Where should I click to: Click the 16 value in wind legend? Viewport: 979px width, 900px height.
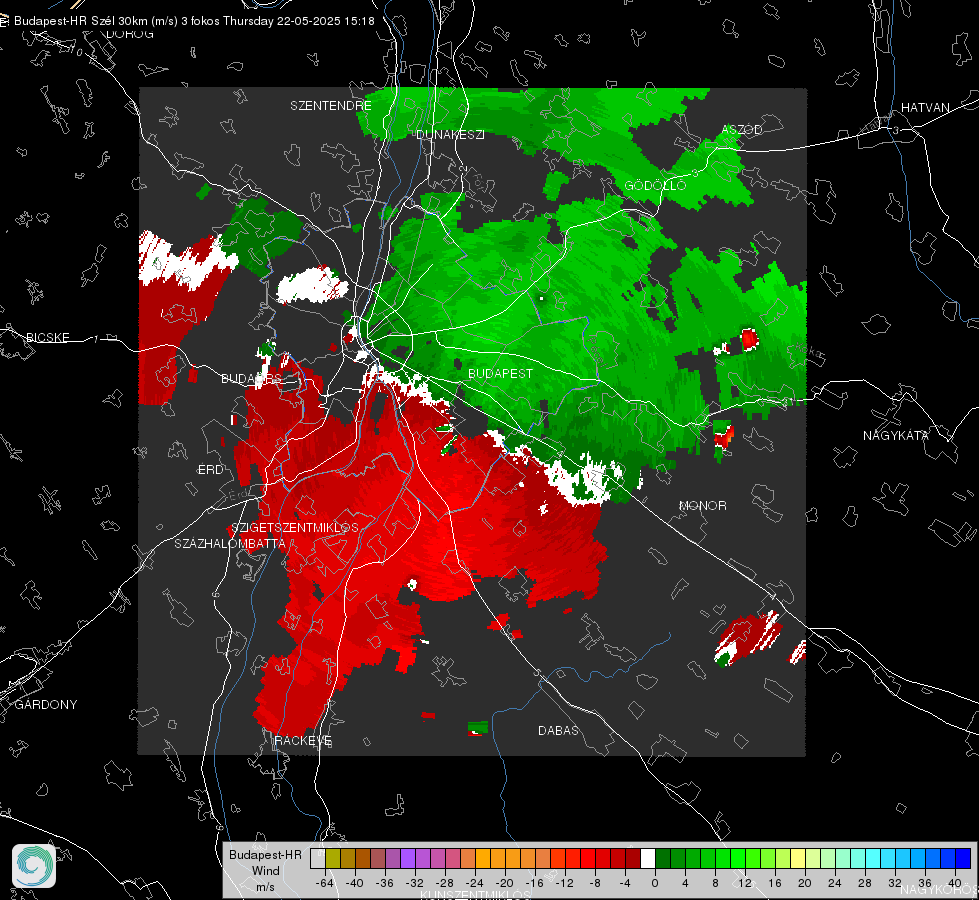(775, 883)
